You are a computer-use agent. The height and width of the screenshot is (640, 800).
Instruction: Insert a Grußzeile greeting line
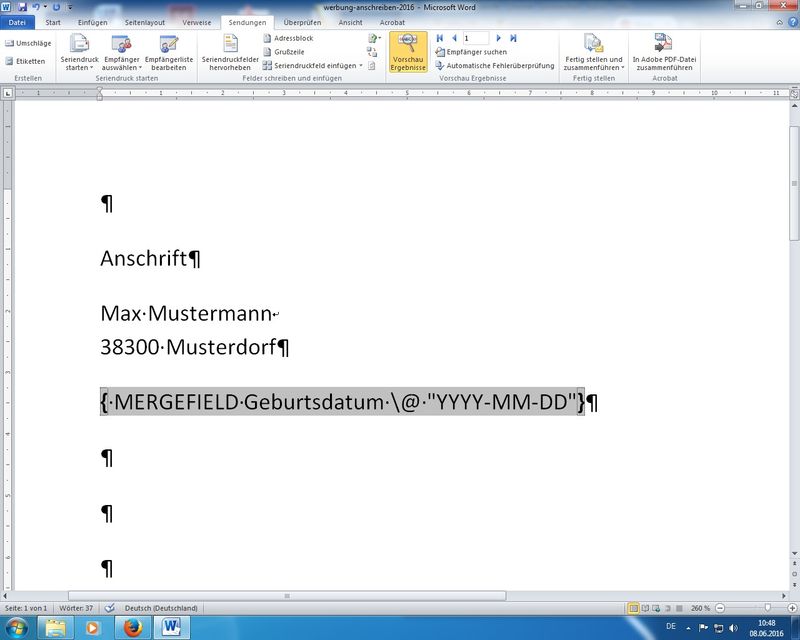point(284,52)
